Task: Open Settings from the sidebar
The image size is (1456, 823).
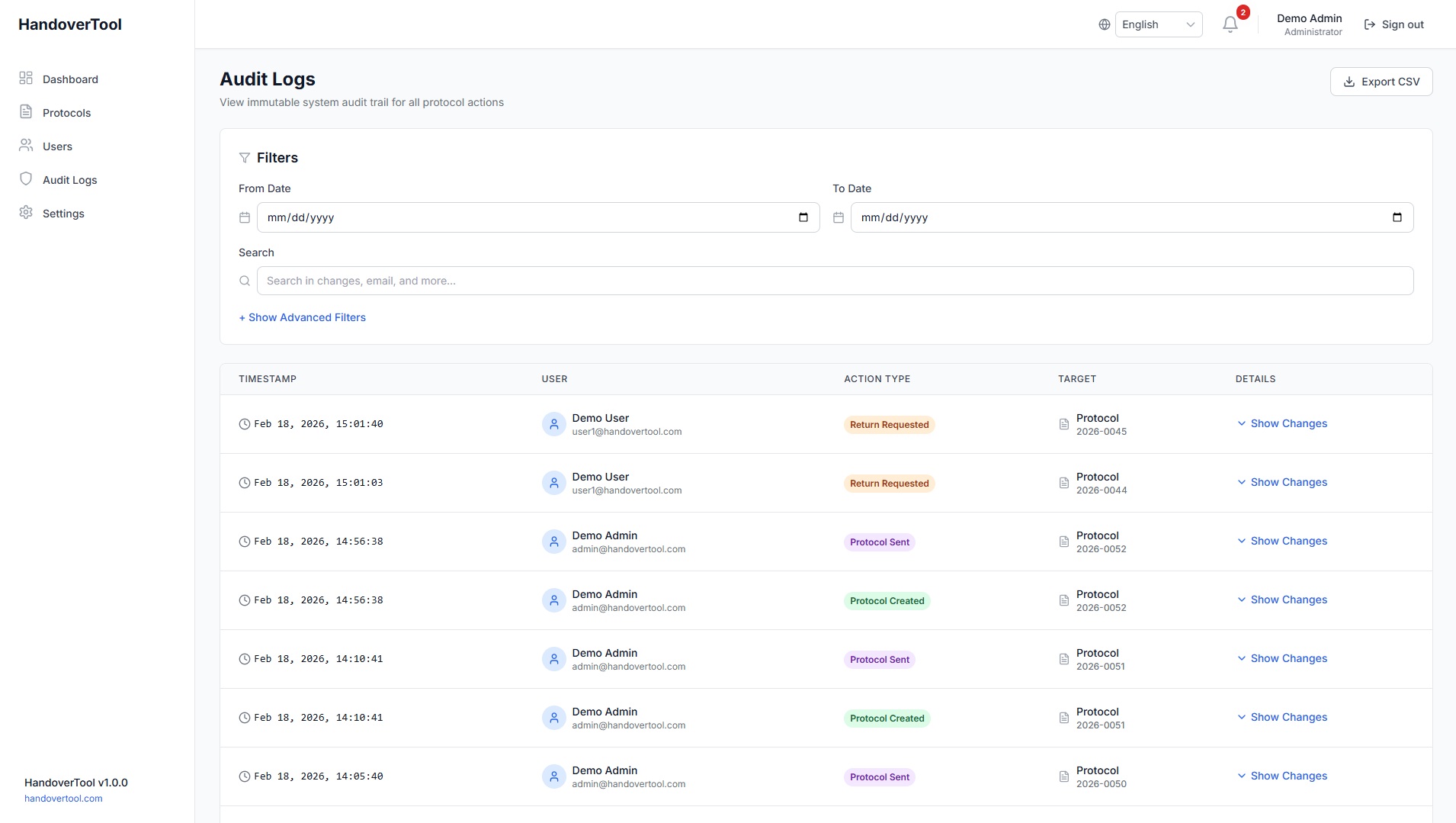Action: point(63,214)
